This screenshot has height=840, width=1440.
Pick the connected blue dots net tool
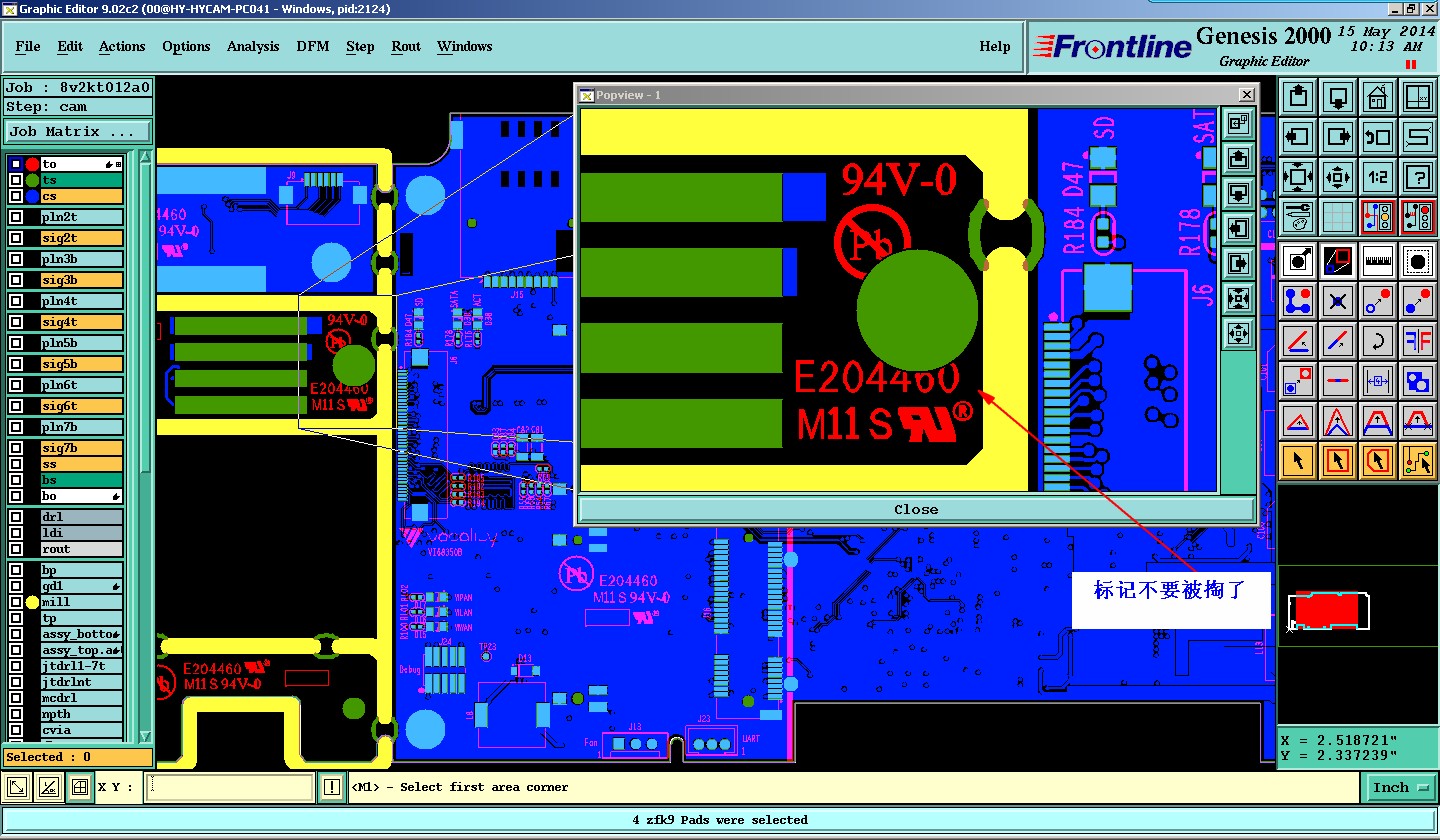(1298, 300)
